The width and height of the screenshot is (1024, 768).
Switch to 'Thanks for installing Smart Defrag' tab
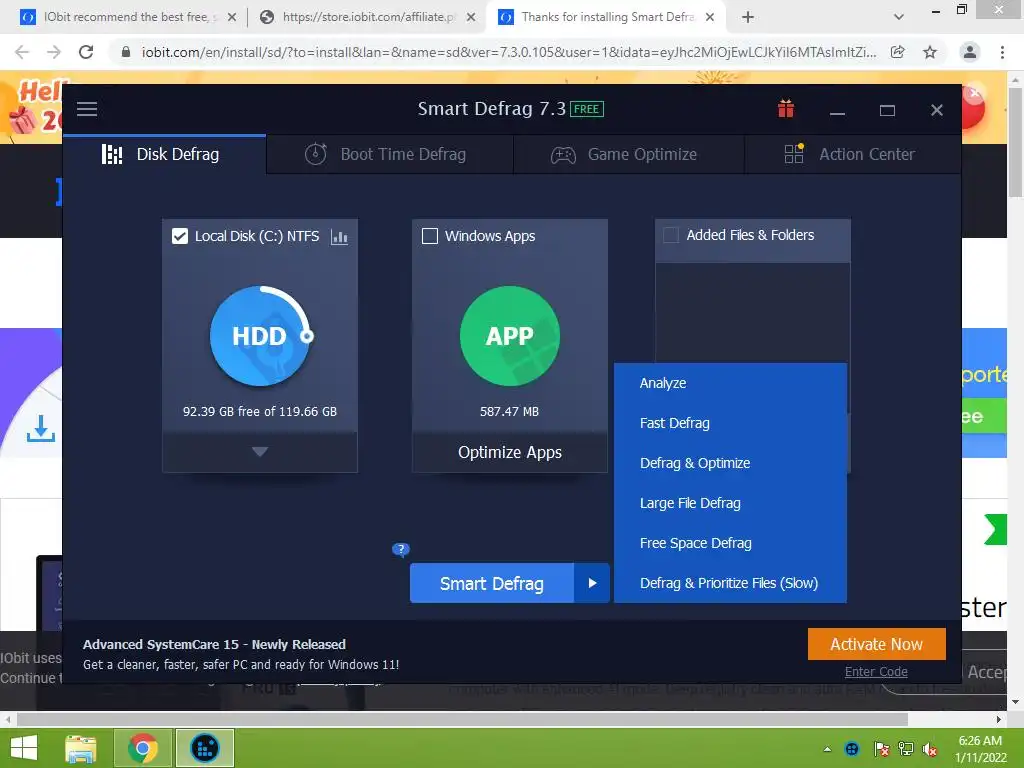point(607,17)
